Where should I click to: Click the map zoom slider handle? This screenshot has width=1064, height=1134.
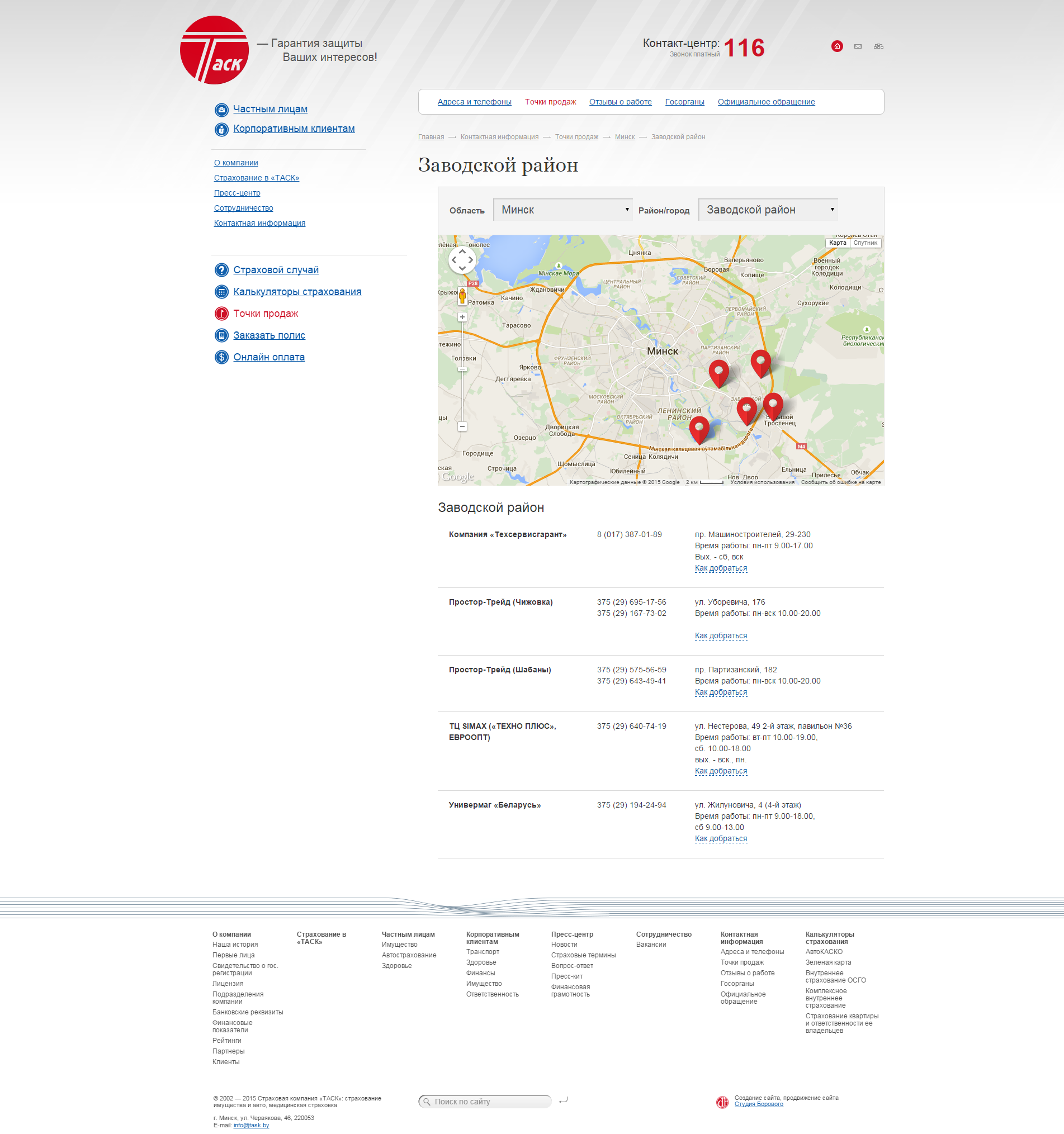coord(462,369)
